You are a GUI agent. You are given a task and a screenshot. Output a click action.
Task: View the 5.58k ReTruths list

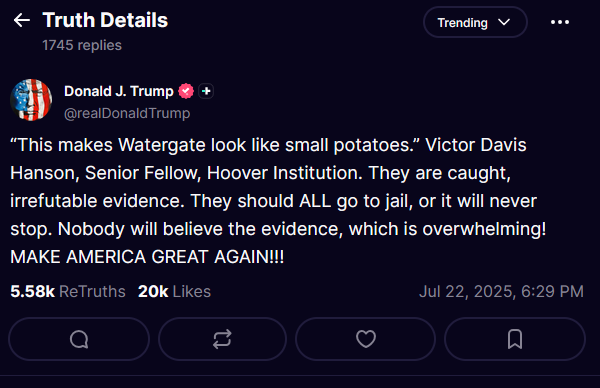[x=68, y=292]
